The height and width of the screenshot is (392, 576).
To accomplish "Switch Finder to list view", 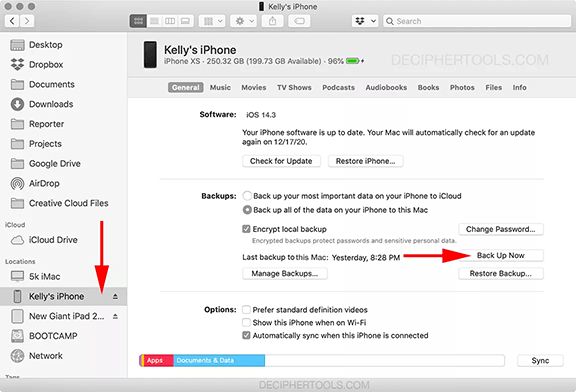I will point(154,21).
